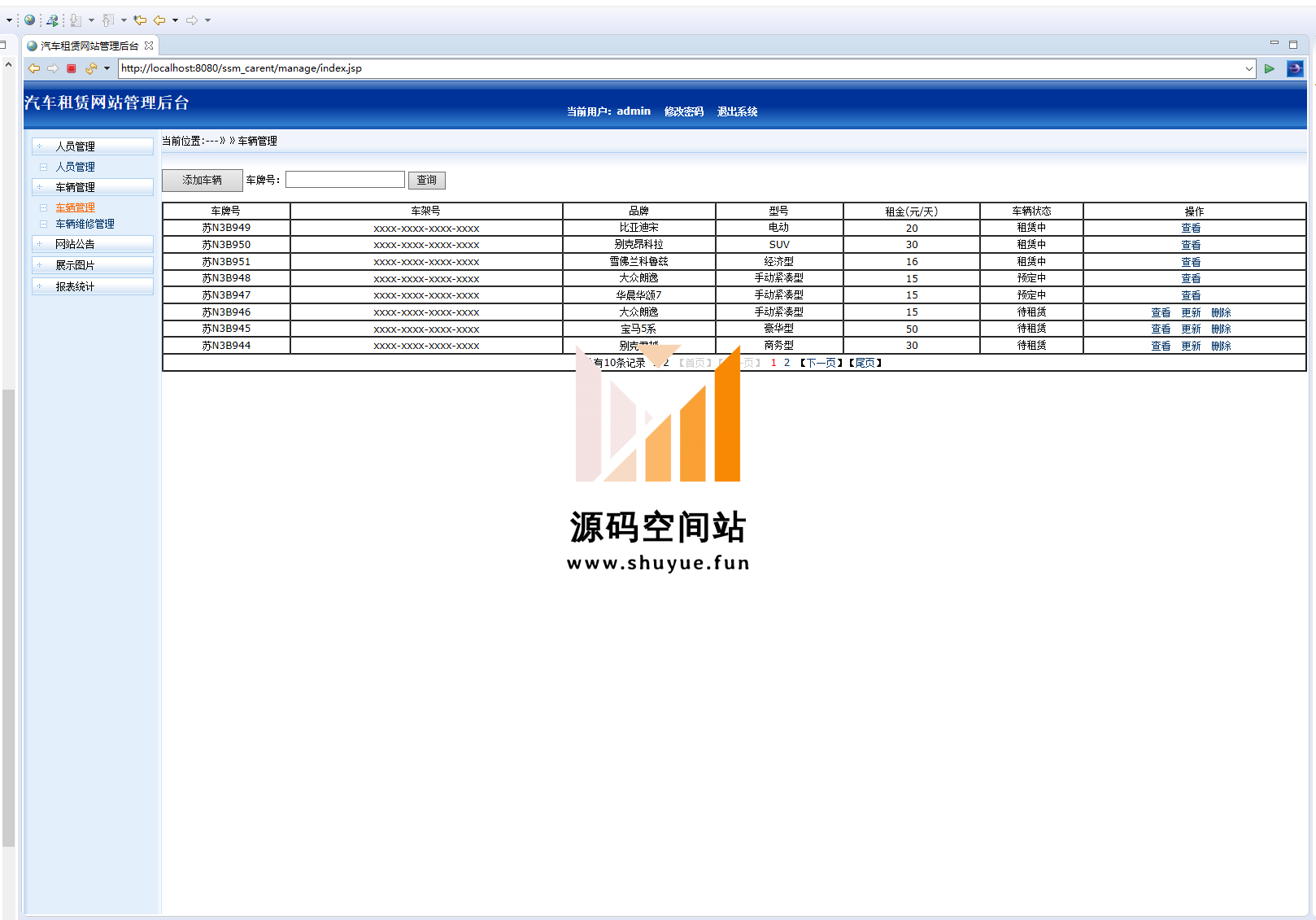Select the 汽车租赁网站管理后台 editor tab
Viewport: 1316px width, 920px height.
pyautogui.click(x=89, y=46)
